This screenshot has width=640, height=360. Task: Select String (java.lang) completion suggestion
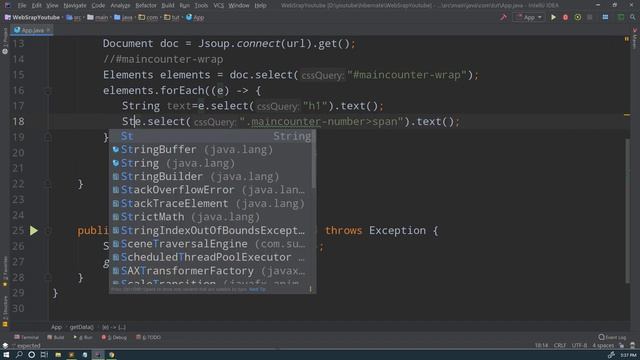pos(212,163)
